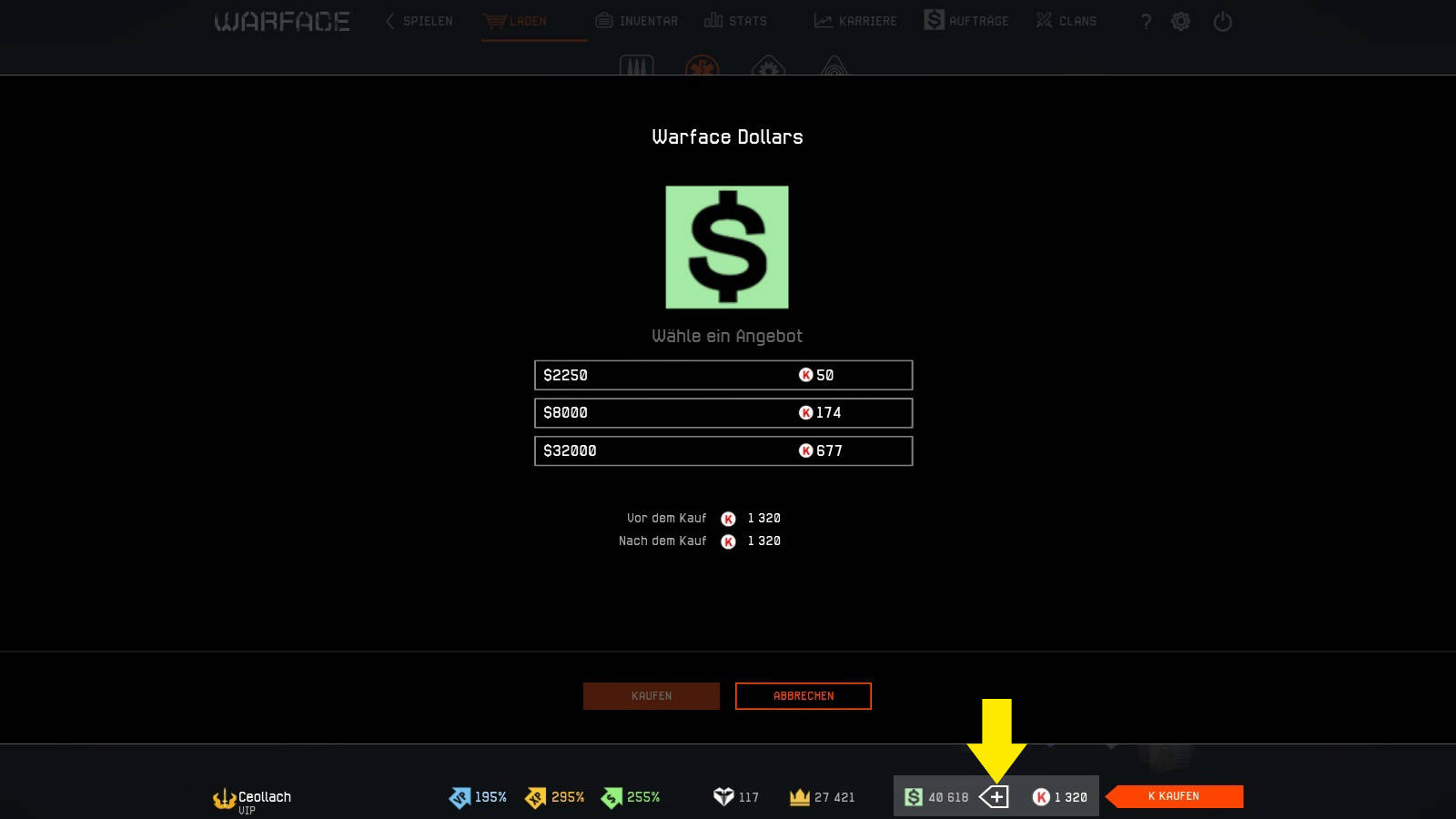Click the add Warface Dollars plus icon

click(994, 797)
